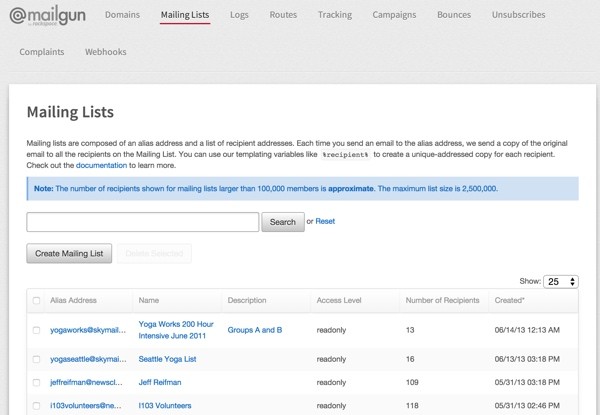The width and height of the screenshot is (600, 415).
Task: Open jeffreifman@newscl alias address
Action: click(86, 382)
